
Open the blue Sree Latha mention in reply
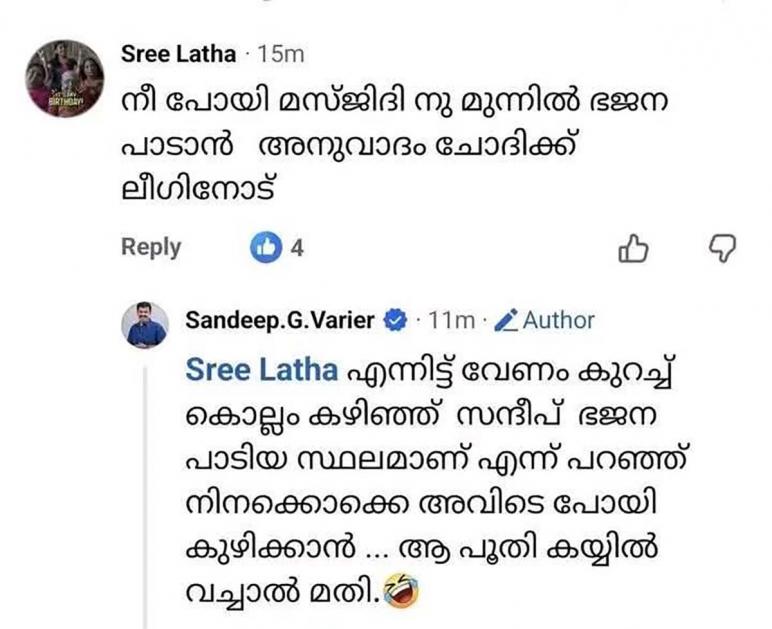pos(261,370)
